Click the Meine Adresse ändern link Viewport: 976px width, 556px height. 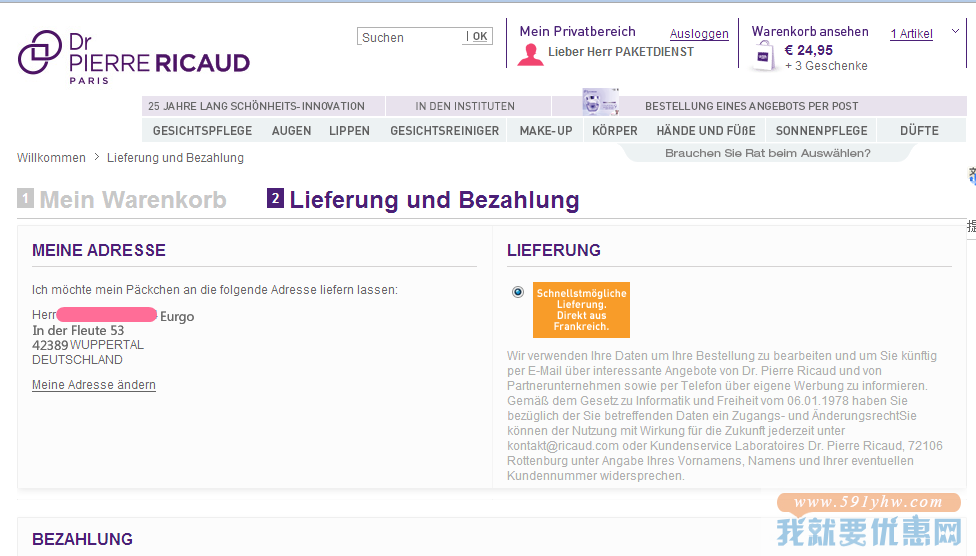tap(94, 385)
